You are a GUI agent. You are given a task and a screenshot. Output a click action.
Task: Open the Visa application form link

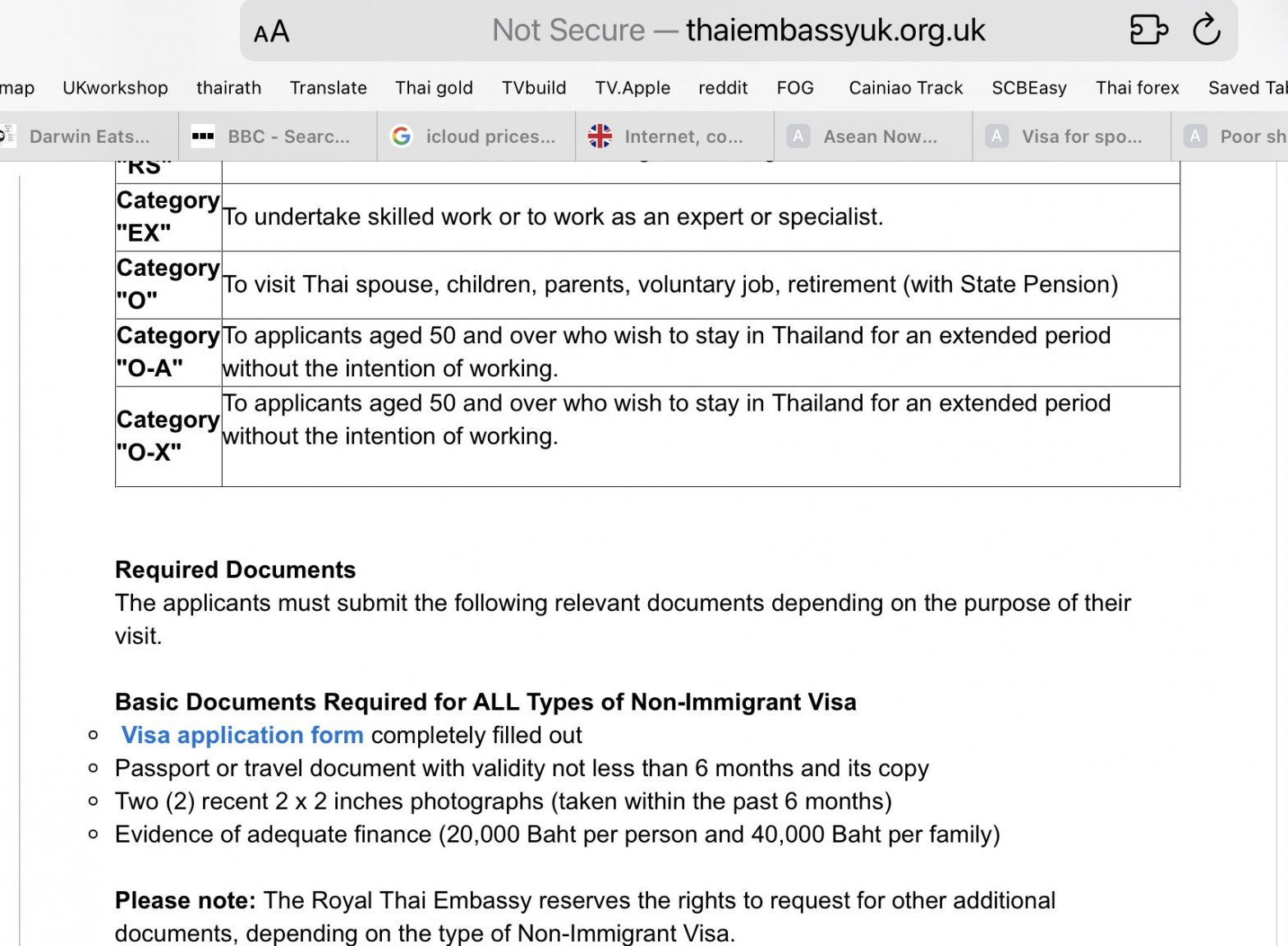[242, 735]
